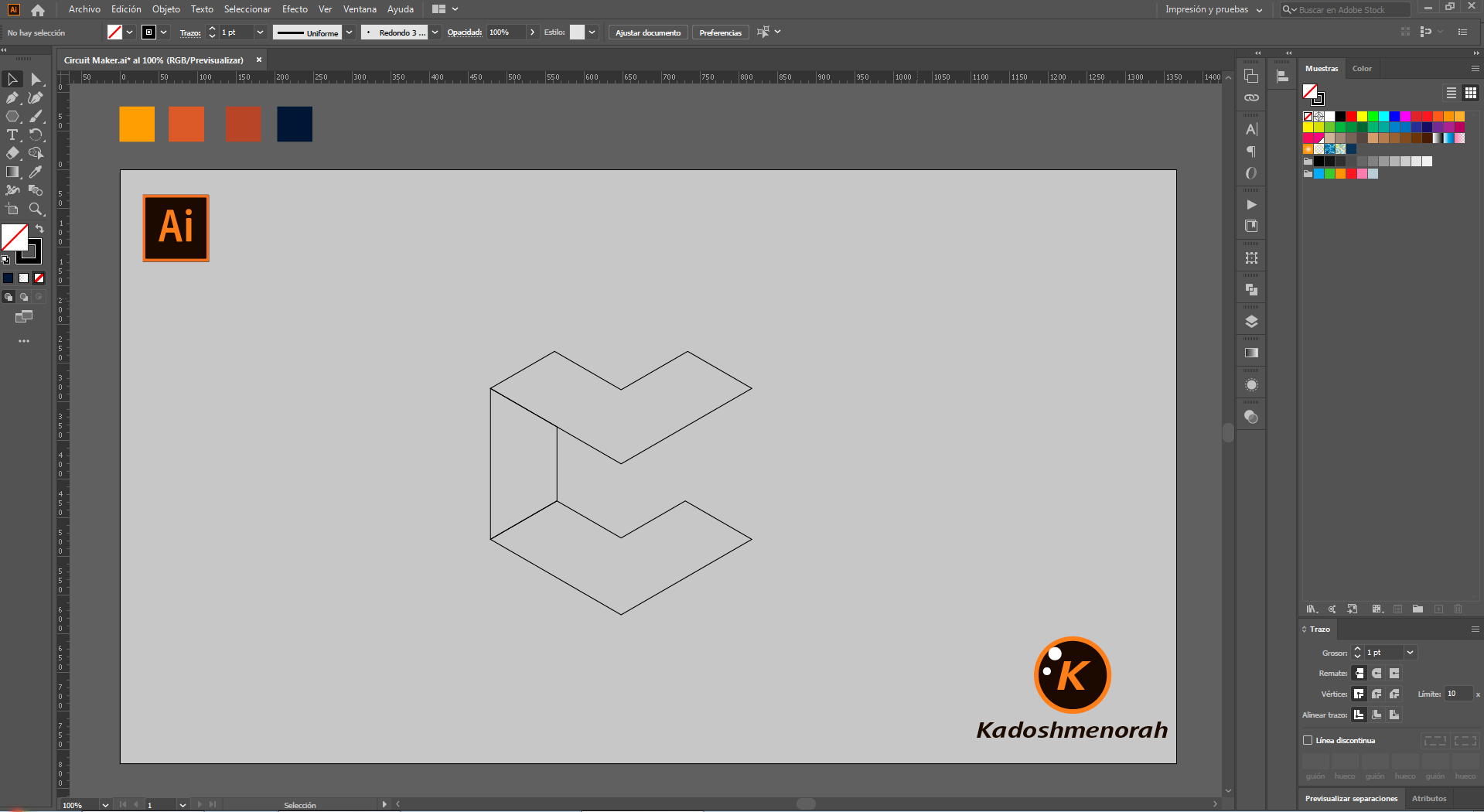Click the Buscar en Adobe Stock field
The width and height of the screenshot is (1484, 812).
click(x=1346, y=10)
